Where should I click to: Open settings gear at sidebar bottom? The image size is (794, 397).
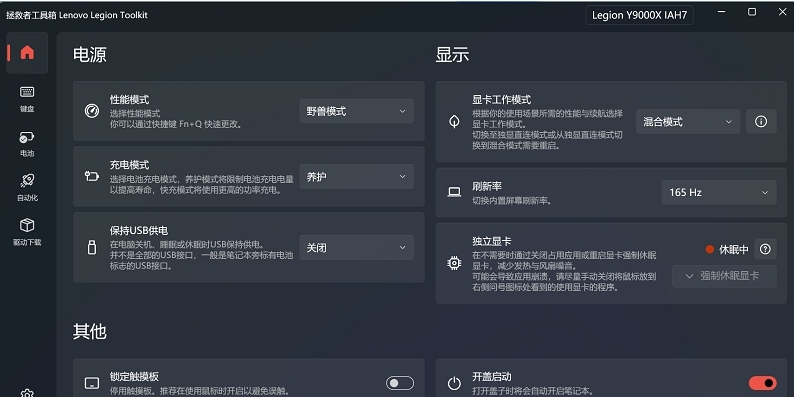[27, 393]
